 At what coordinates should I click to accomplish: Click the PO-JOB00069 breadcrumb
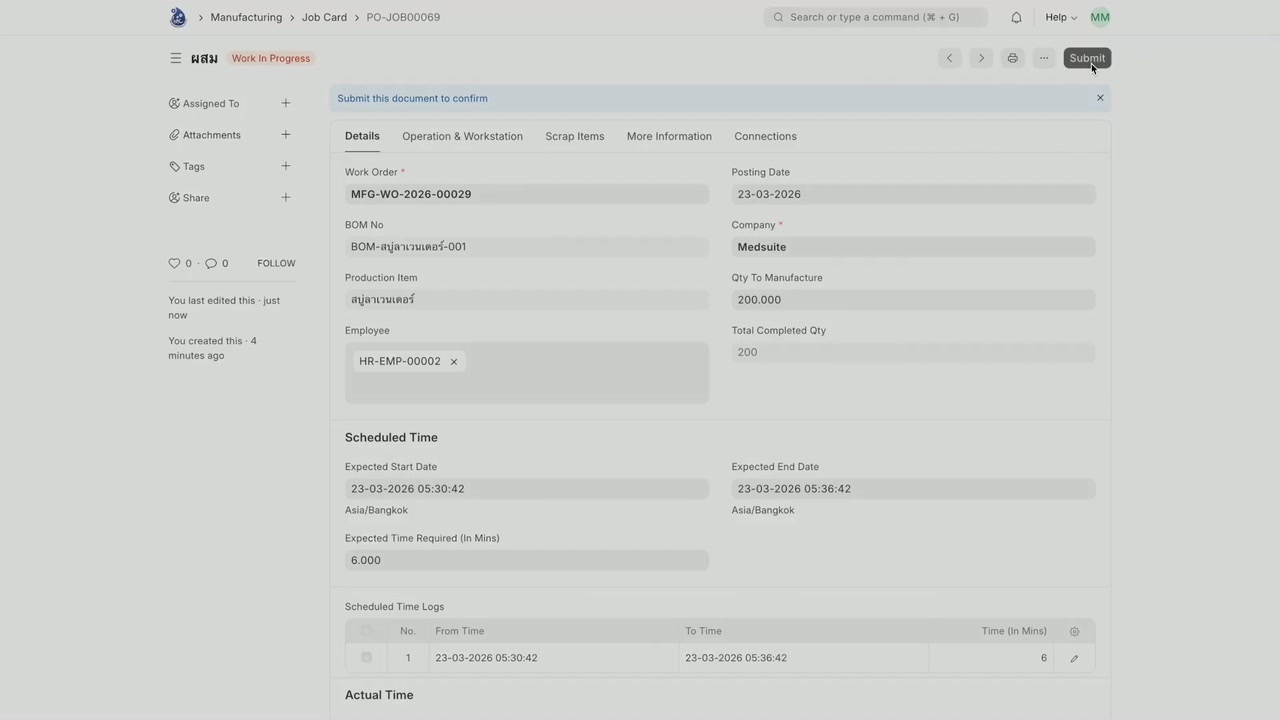click(x=403, y=17)
